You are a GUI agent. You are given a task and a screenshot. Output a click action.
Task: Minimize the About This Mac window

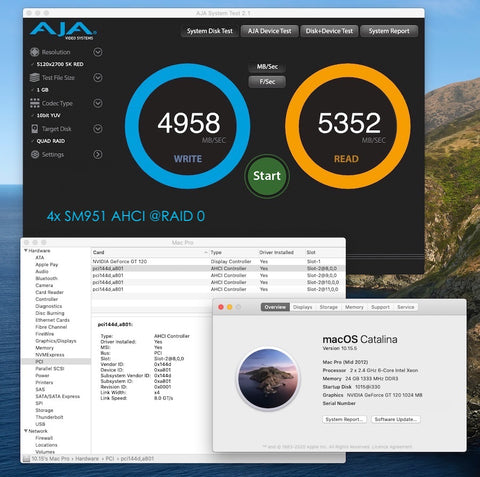coord(230,307)
